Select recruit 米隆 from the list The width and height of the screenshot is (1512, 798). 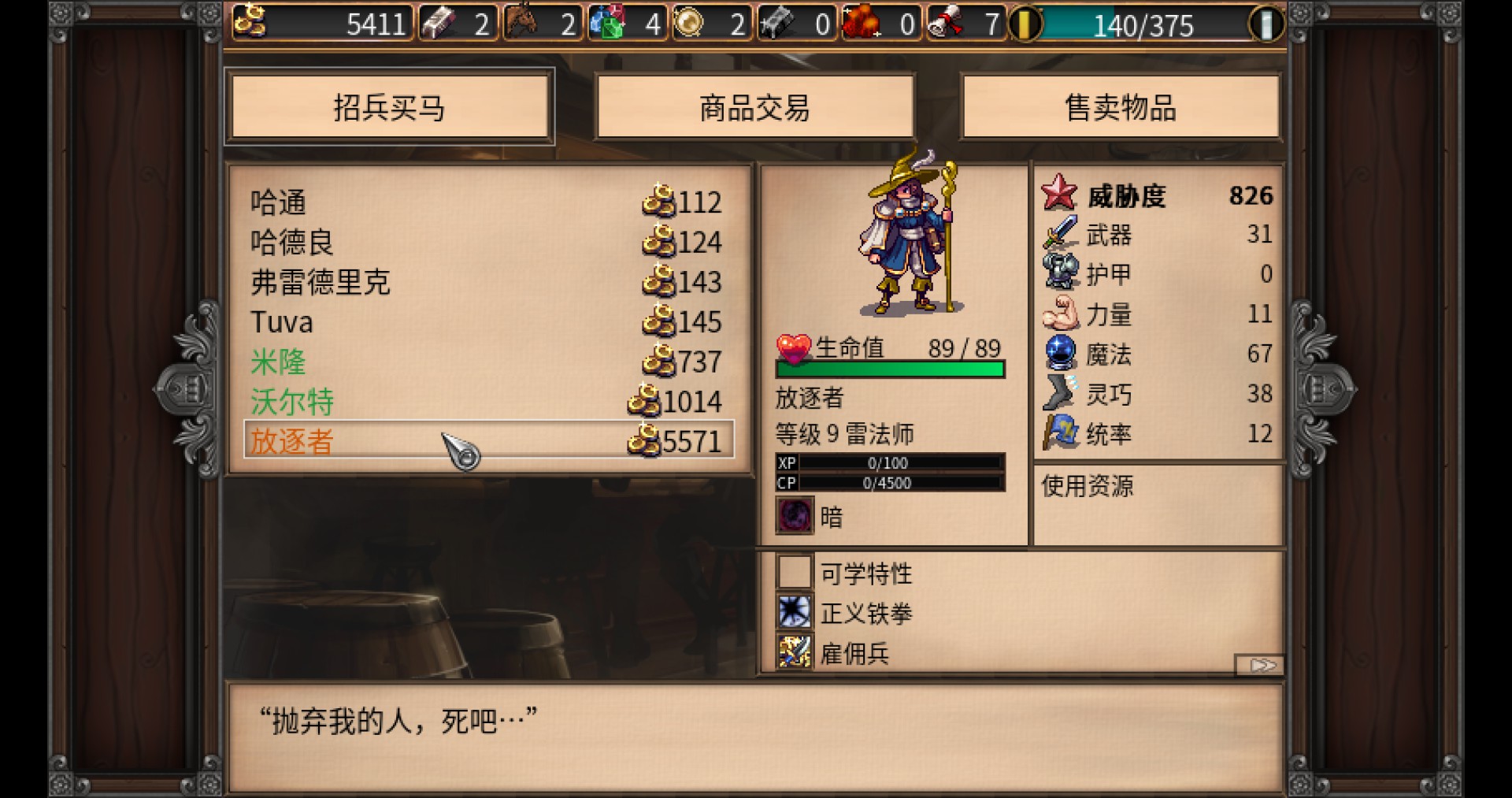(489, 362)
